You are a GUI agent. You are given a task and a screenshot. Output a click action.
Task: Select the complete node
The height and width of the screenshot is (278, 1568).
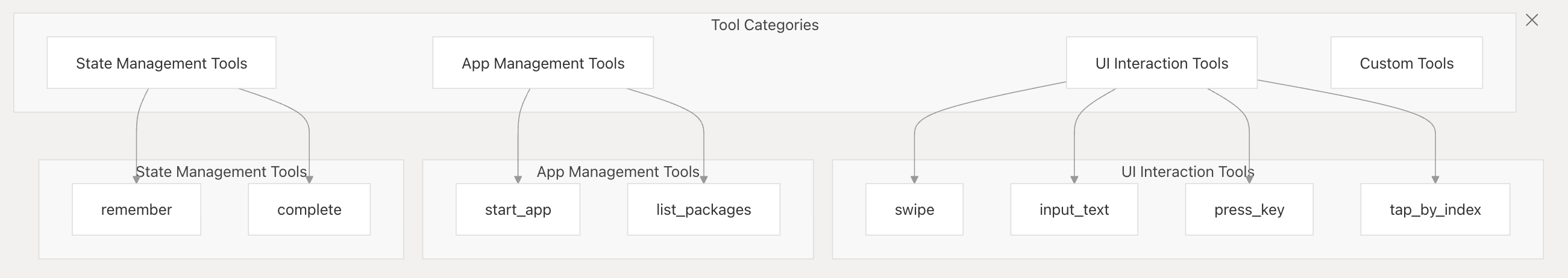click(x=309, y=210)
